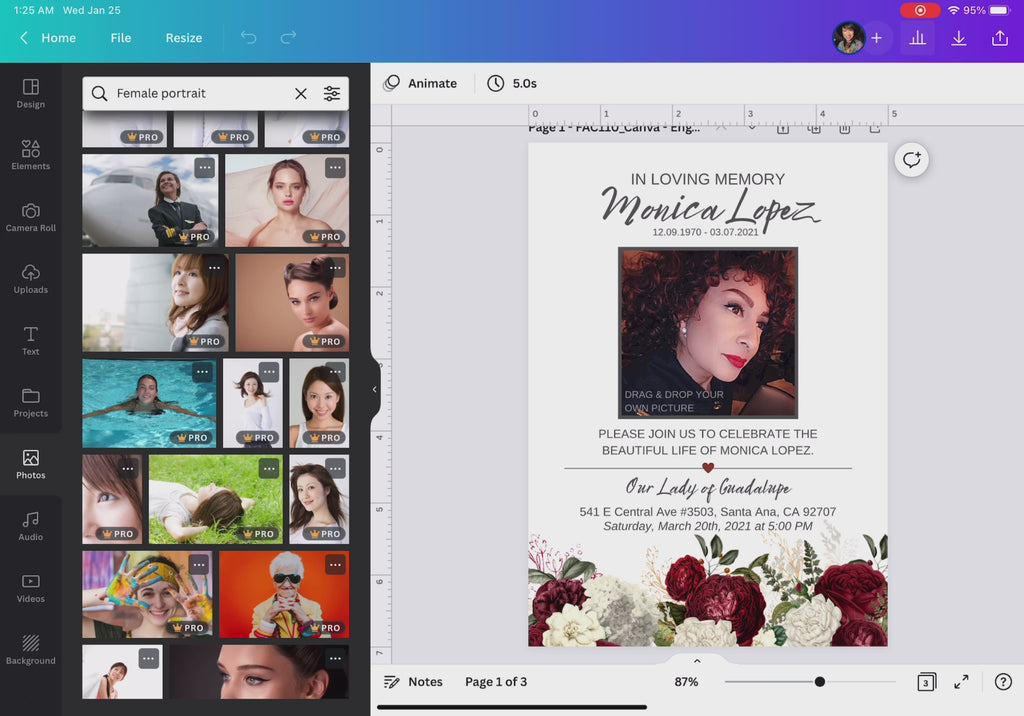
Task: Open the Photos panel
Action: point(31,464)
